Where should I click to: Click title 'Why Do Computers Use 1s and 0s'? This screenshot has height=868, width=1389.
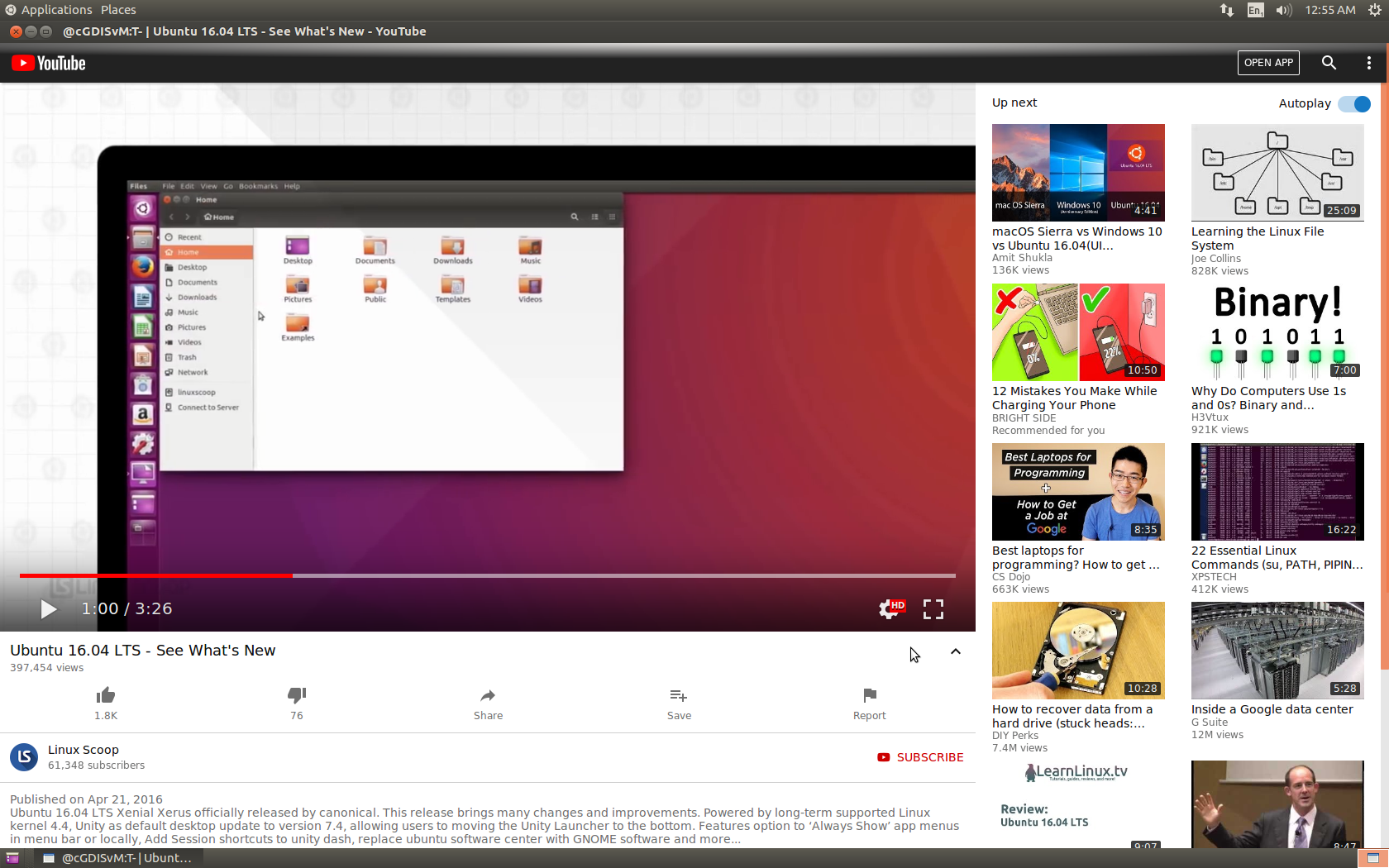pyautogui.click(x=1269, y=398)
